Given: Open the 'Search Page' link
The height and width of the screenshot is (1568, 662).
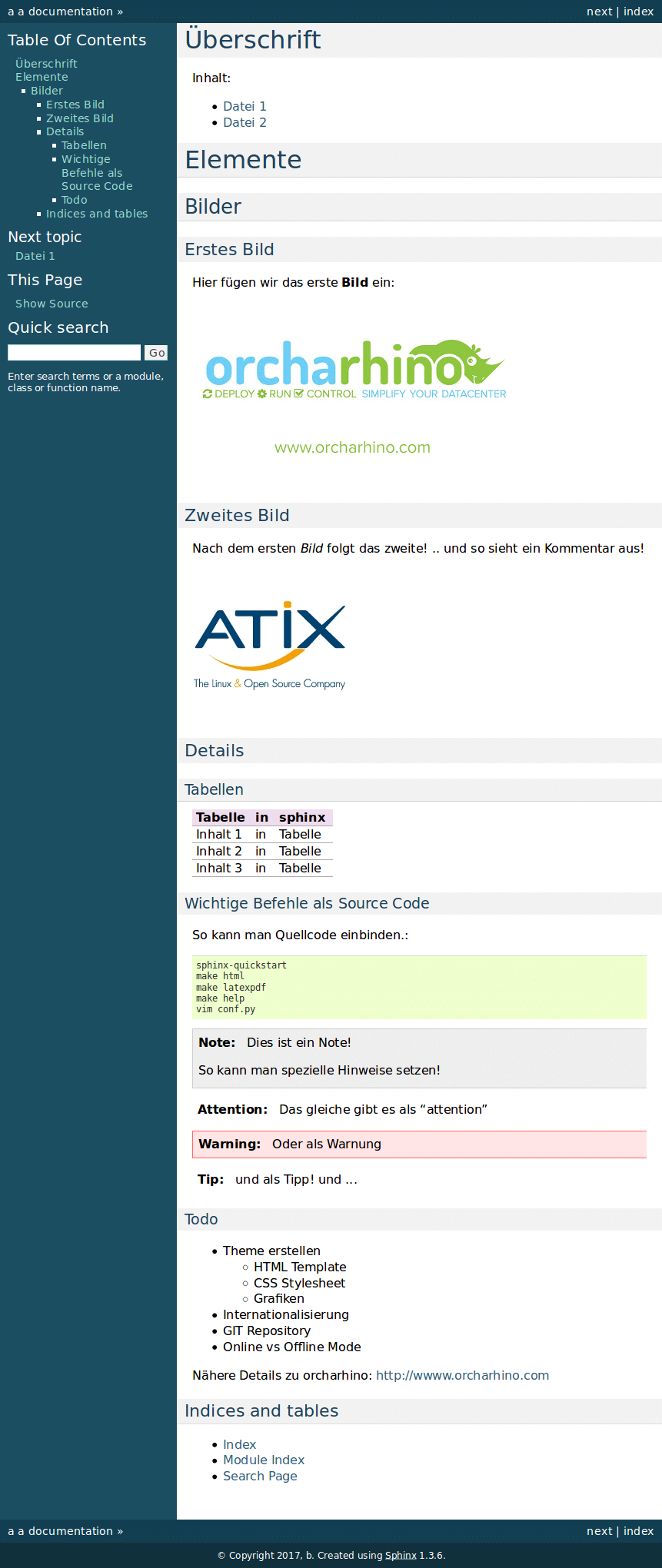Looking at the screenshot, I should (x=260, y=1476).
